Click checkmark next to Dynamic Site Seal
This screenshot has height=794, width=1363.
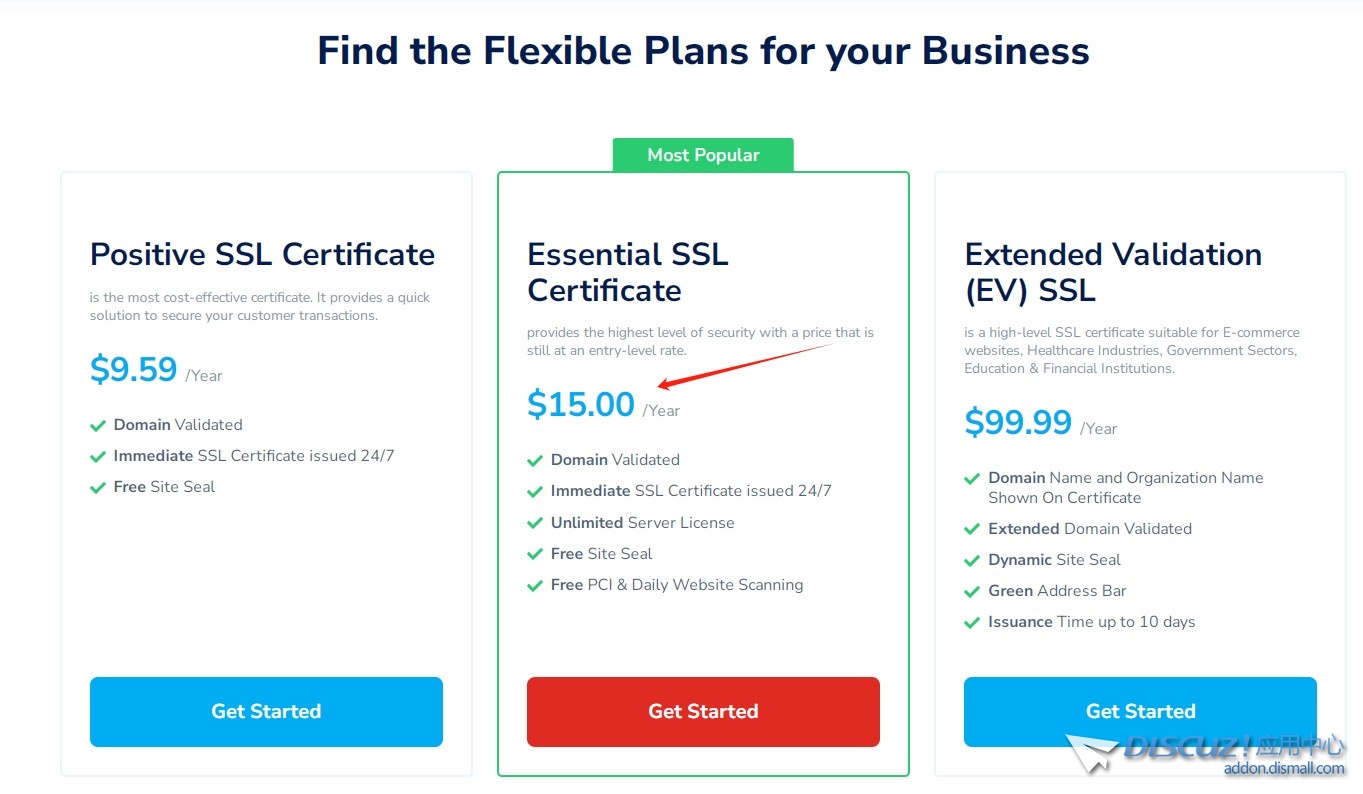point(972,560)
